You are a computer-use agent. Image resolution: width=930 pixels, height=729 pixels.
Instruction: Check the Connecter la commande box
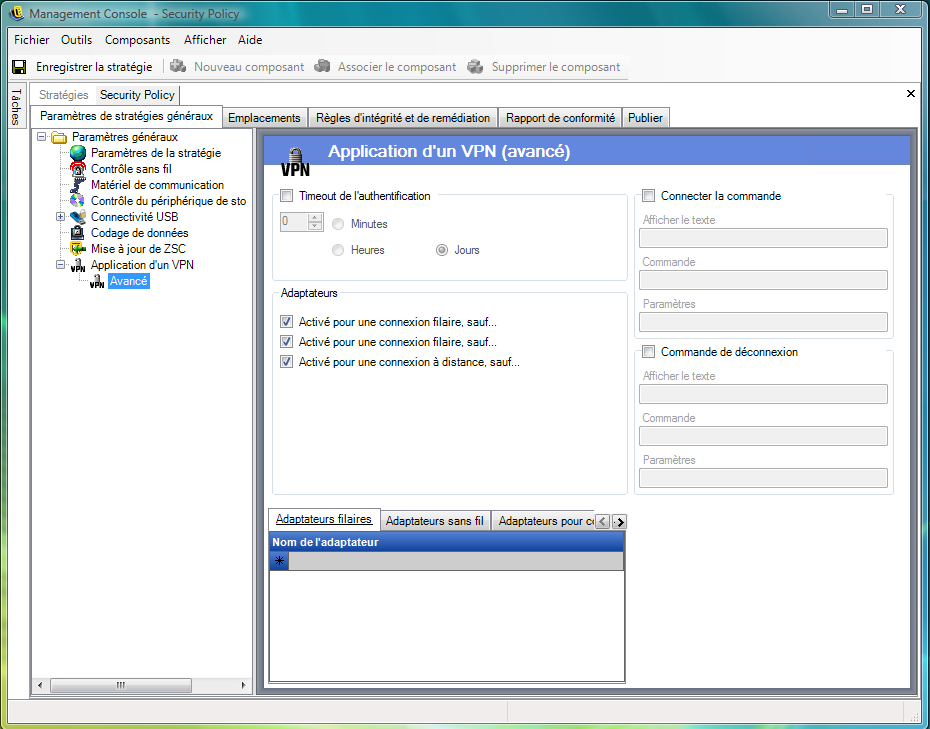point(649,196)
